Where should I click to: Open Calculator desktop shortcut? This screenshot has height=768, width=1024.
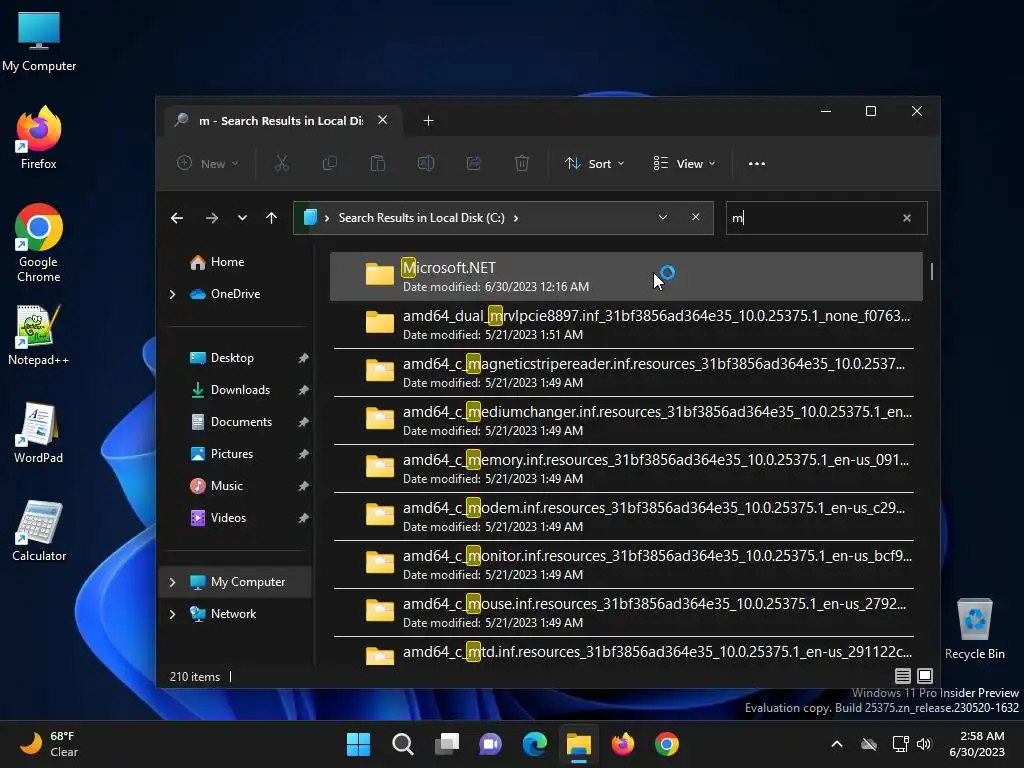pos(39,530)
